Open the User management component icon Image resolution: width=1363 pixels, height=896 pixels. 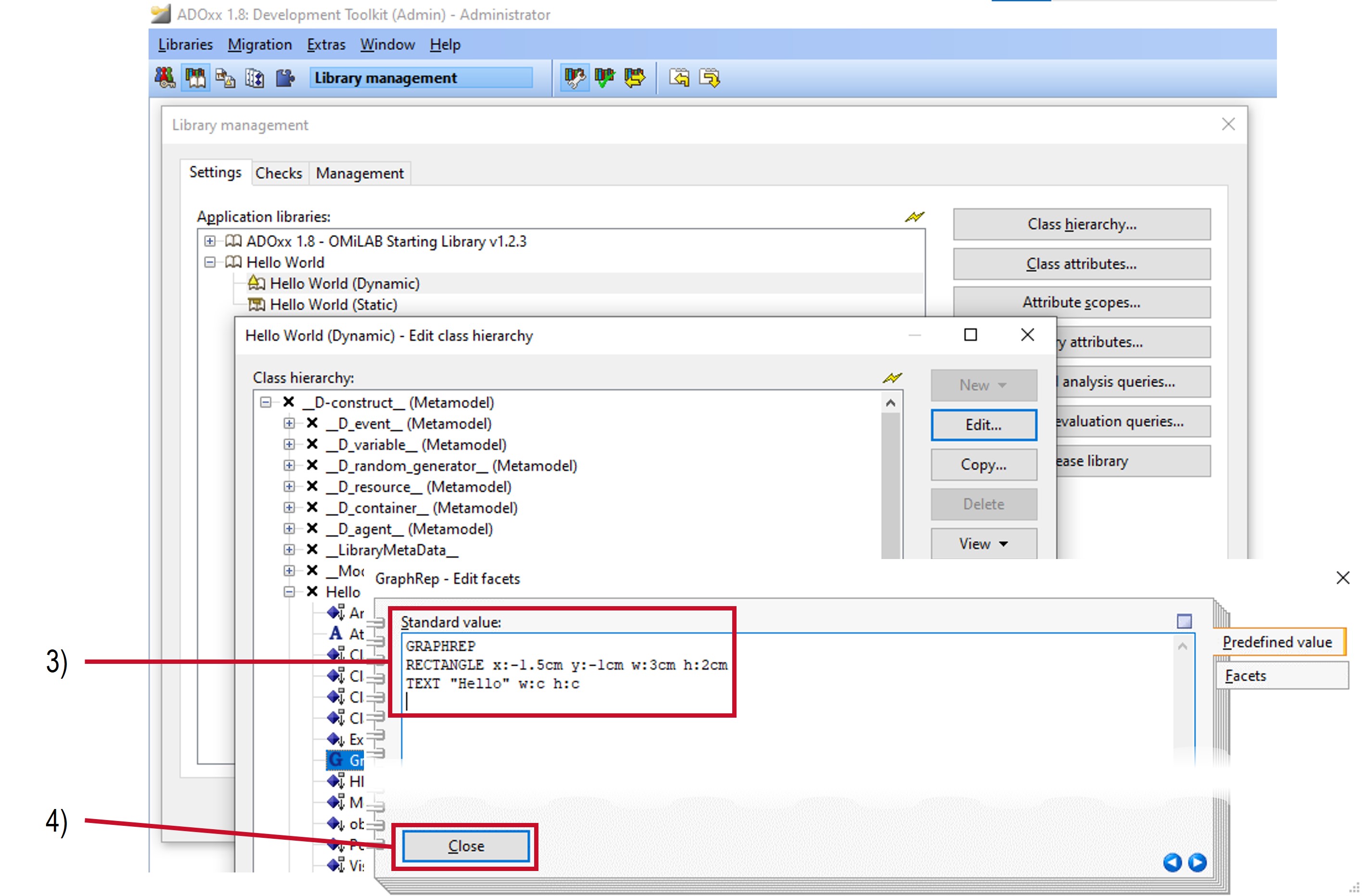point(165,78)
